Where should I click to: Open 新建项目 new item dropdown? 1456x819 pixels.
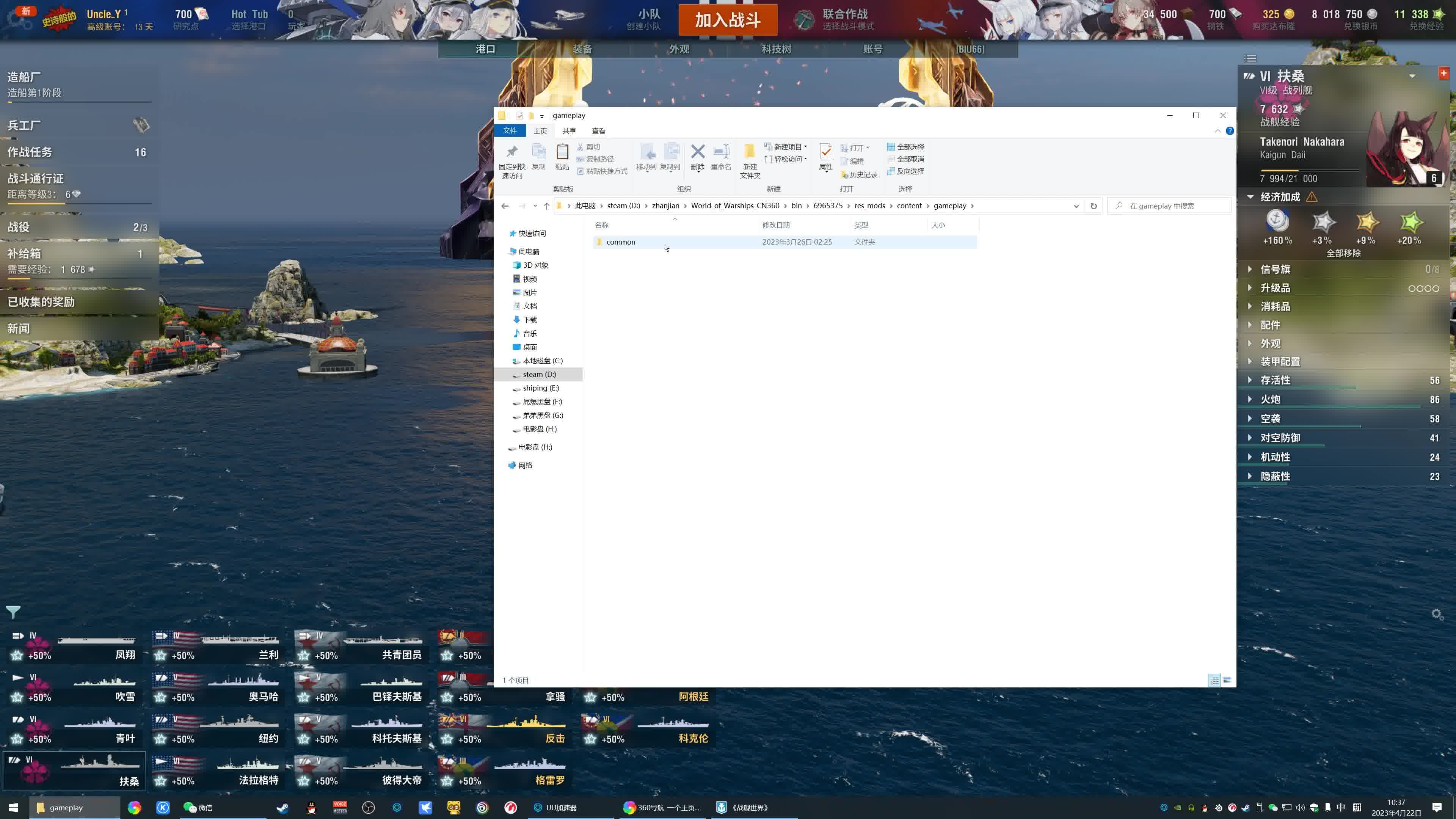pyautogui.click(x=786, y=147)
